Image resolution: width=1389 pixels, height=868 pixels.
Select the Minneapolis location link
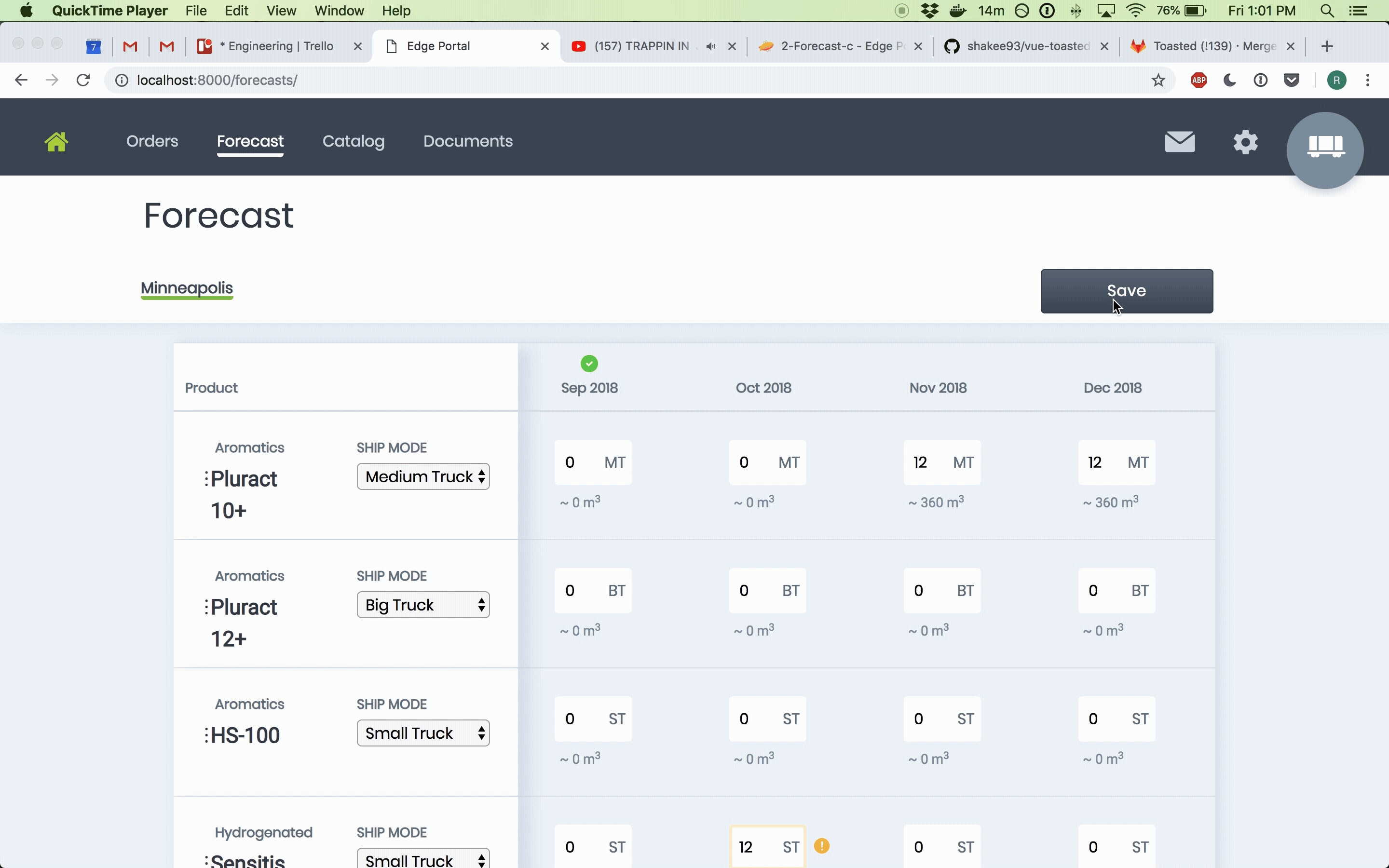point(187,287)
